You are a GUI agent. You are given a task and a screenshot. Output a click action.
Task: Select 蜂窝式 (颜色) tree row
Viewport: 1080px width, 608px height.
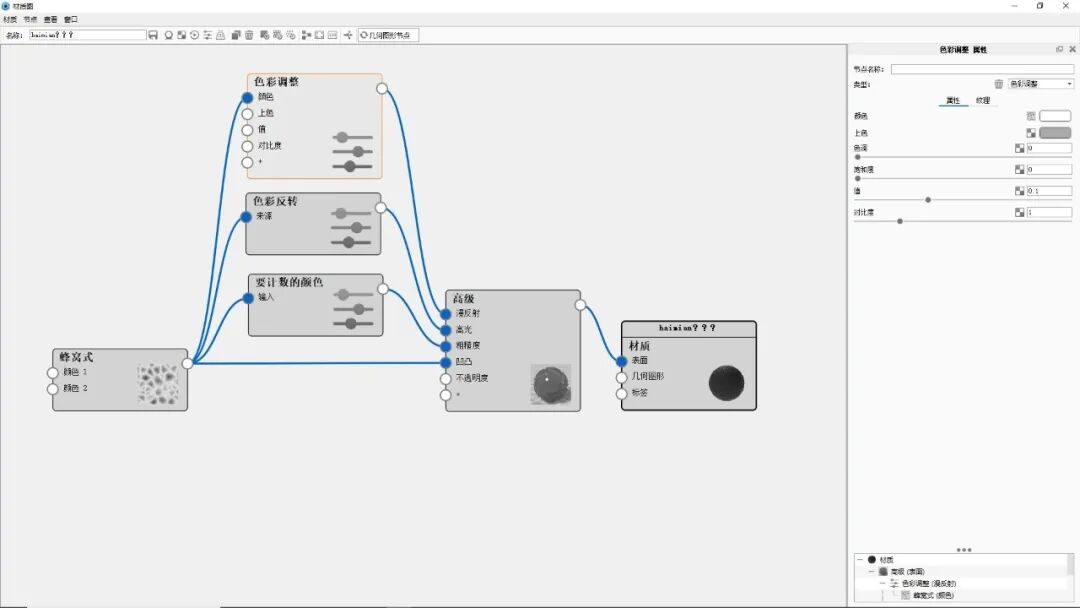tap(933, 595)
